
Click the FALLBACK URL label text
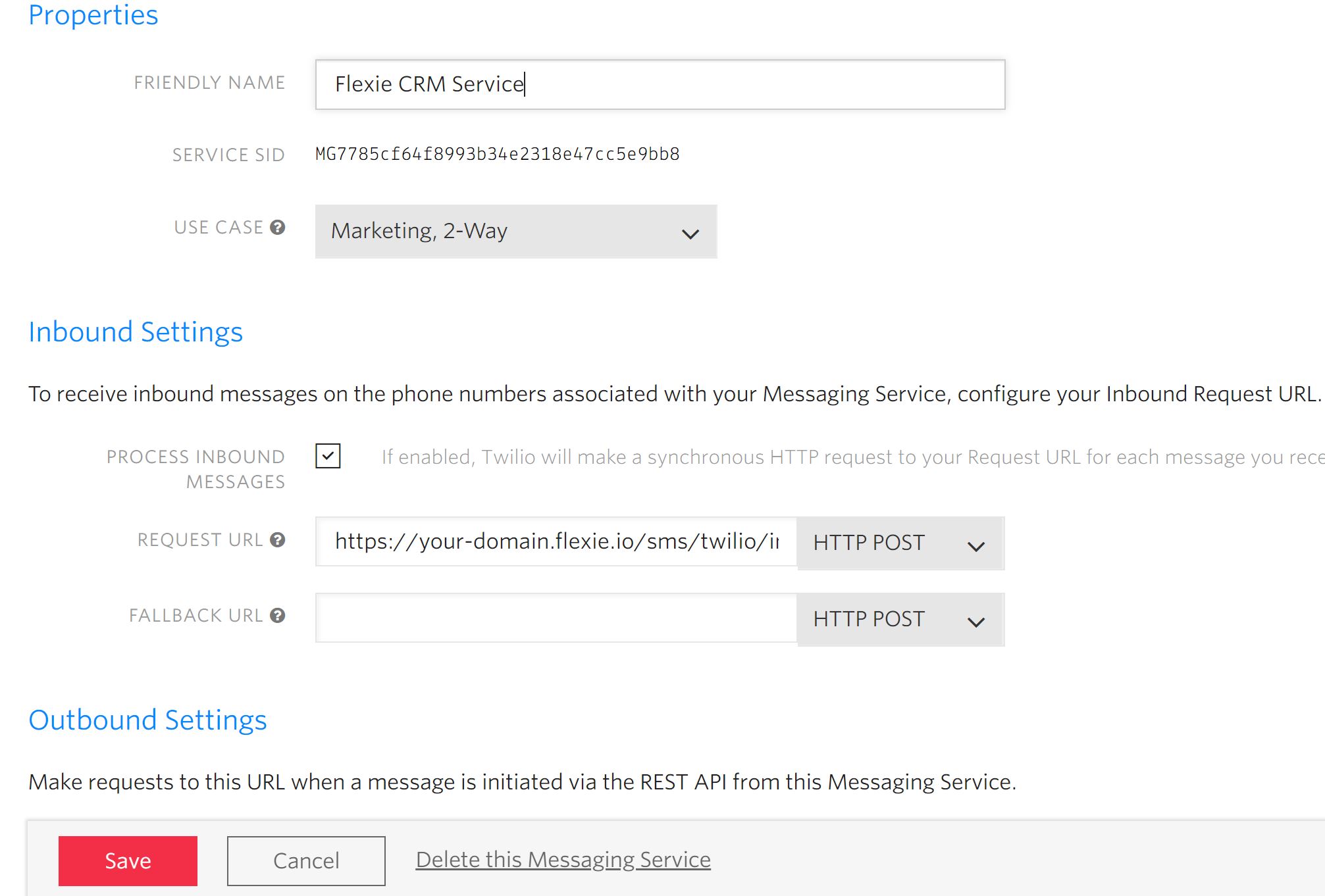click(x=196, y=615)
